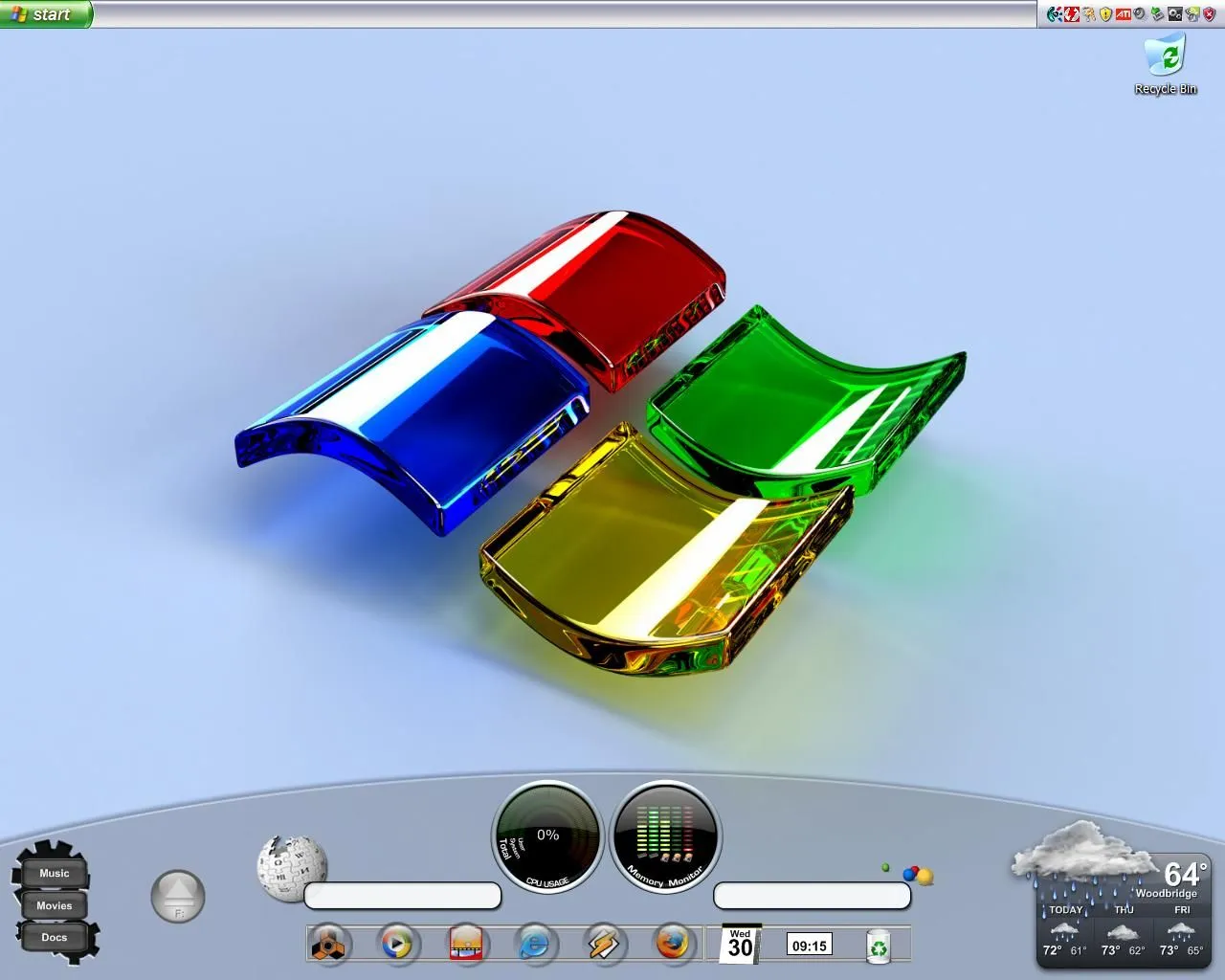Click the Start button

click(x=45, y=14)
